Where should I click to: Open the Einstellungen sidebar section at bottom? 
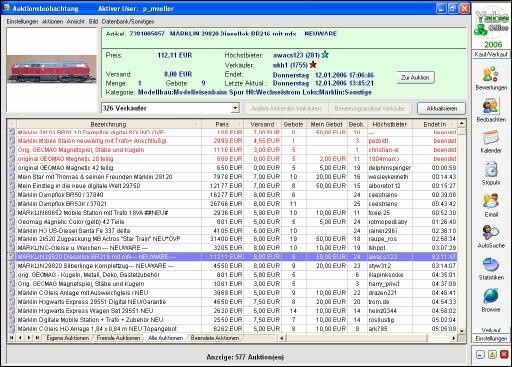click(x=491, y=338)
